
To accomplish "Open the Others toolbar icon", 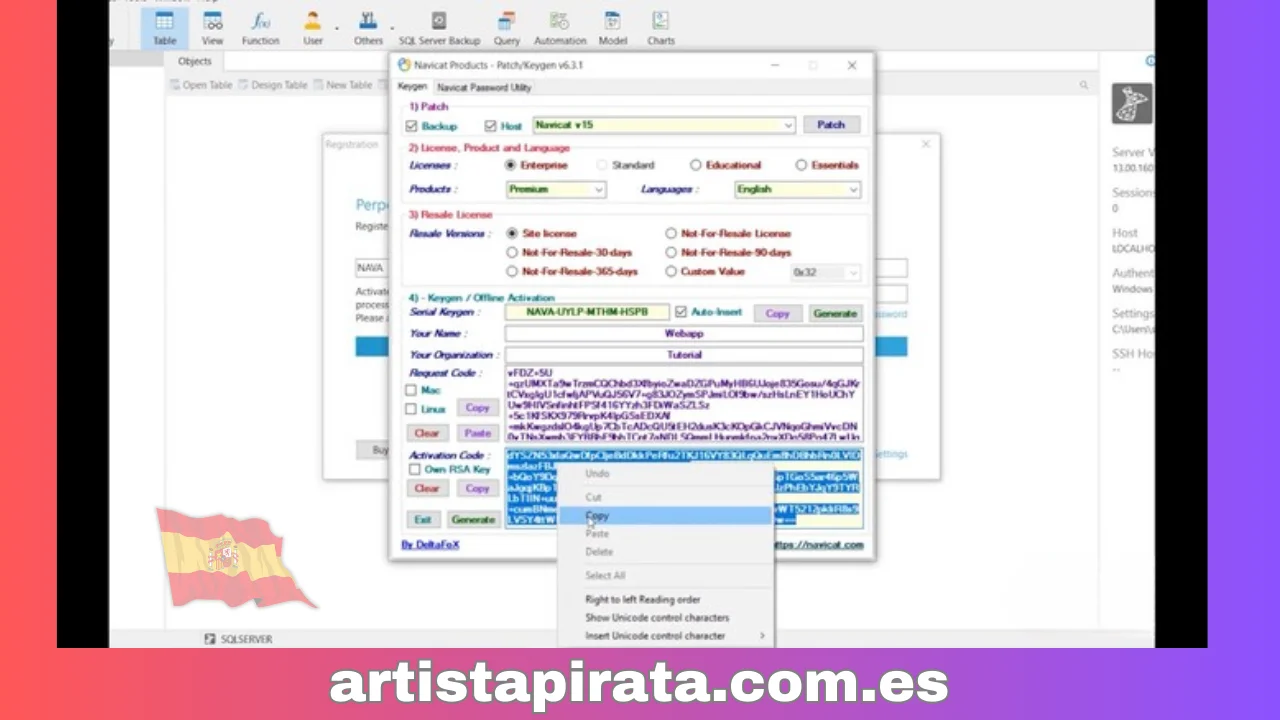I will [x=368, y=27].
